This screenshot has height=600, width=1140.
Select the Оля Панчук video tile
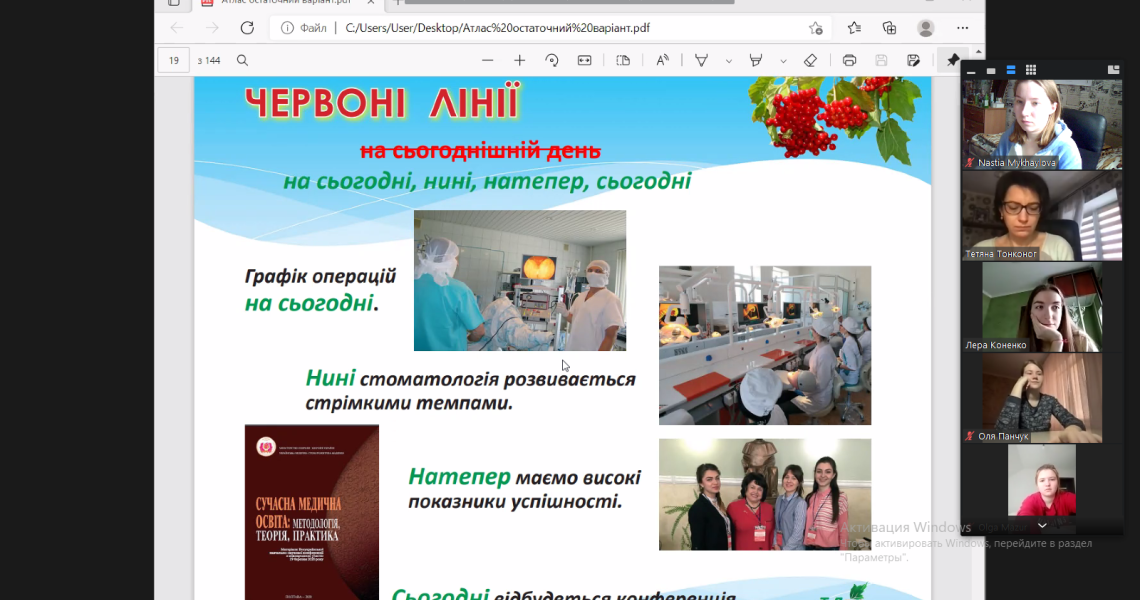coord(1042,398)
